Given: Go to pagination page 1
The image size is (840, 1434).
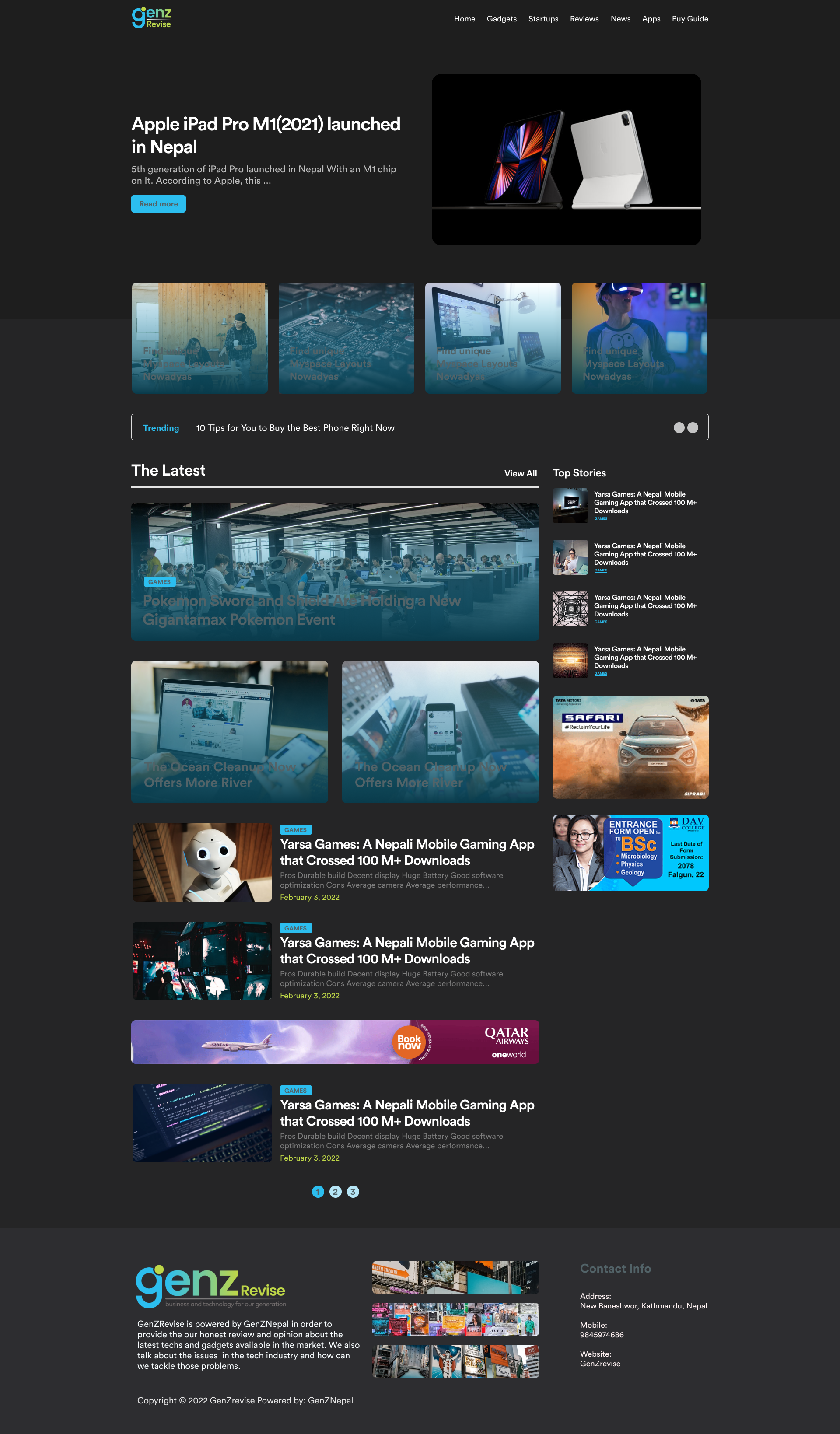Looking at the screenshot, I should click(318, 1192).
